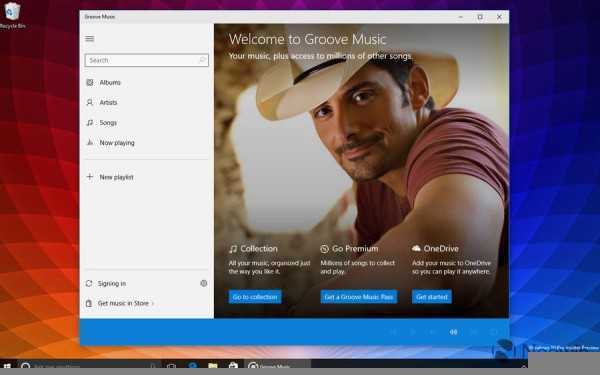This screenshot has width=600, height=375.
Task: Open the Recycle Bin desktop icon
Action: point(12,15)
